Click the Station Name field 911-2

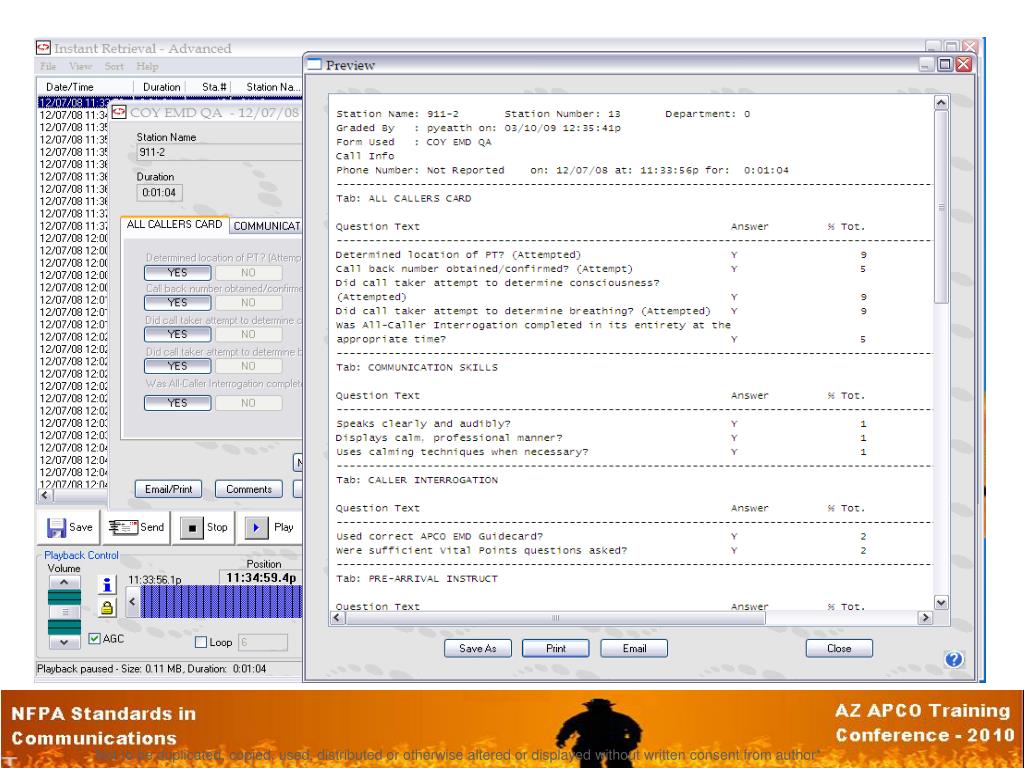(x=219, y=152)
